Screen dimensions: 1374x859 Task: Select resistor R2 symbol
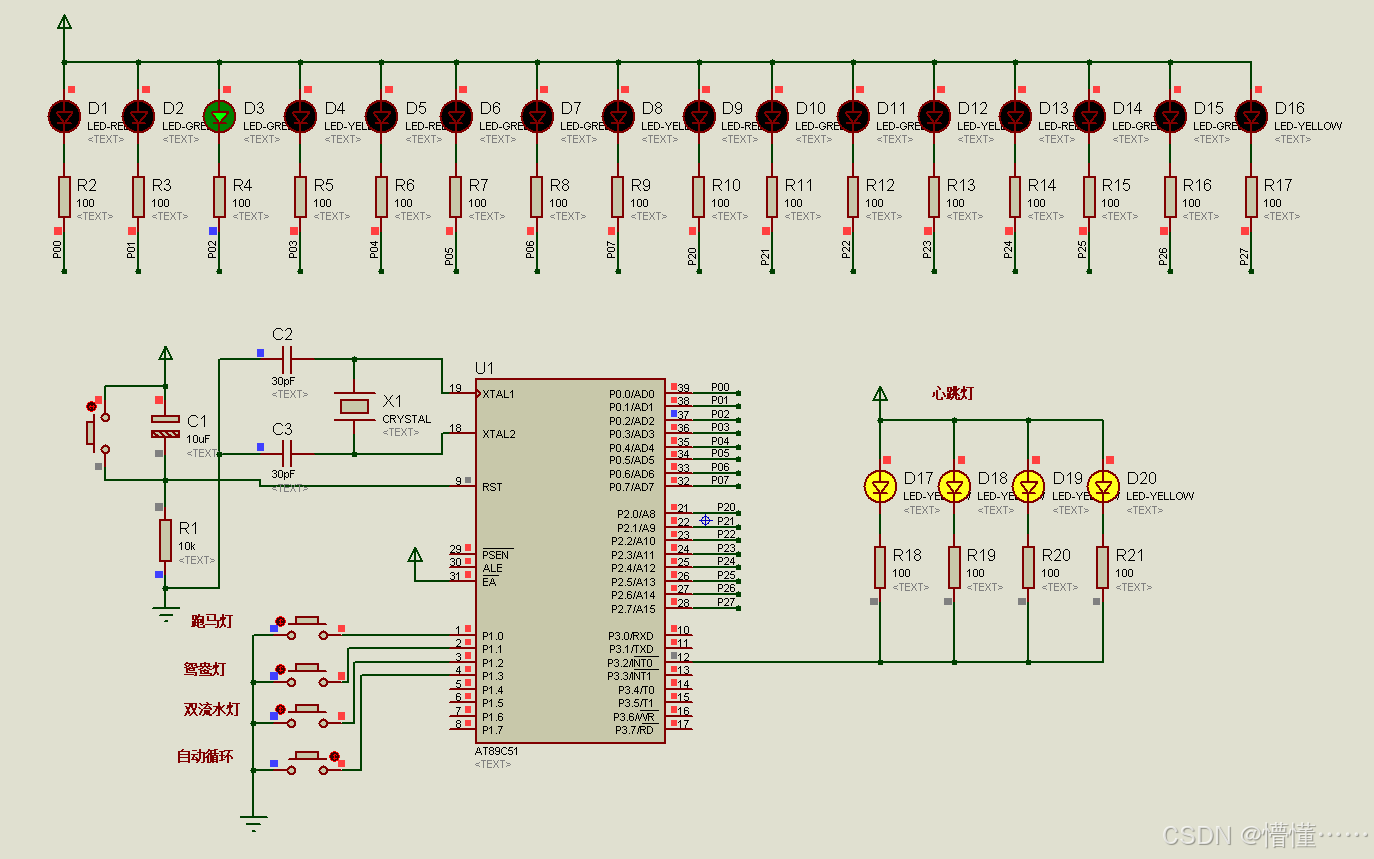[x=64, y=197]
